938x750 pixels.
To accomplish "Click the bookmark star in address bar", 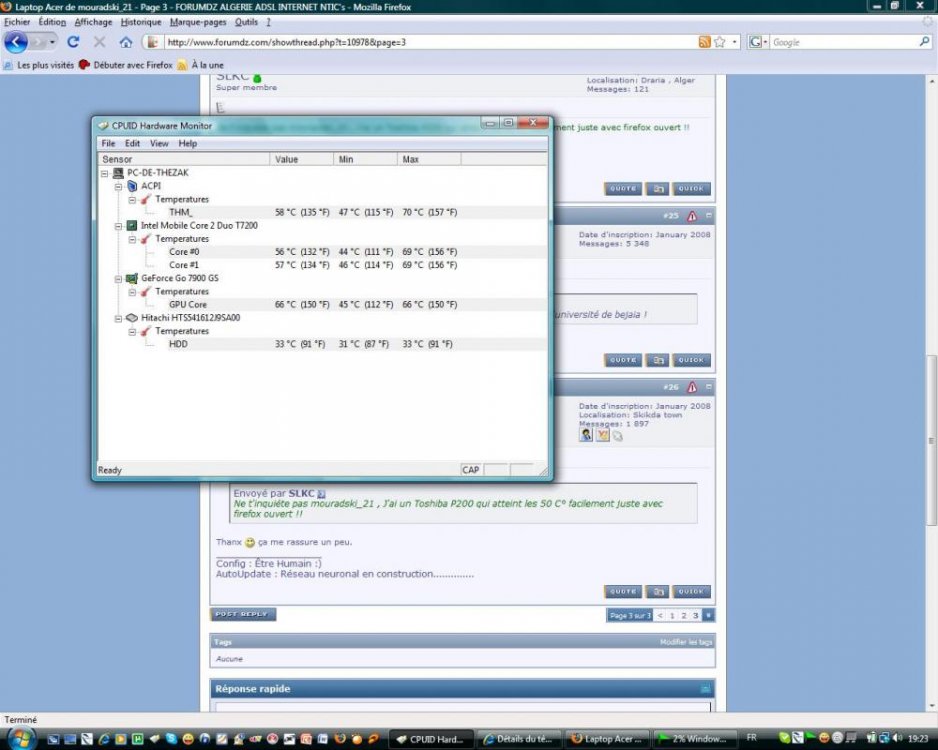I will [x=720, y=42].
